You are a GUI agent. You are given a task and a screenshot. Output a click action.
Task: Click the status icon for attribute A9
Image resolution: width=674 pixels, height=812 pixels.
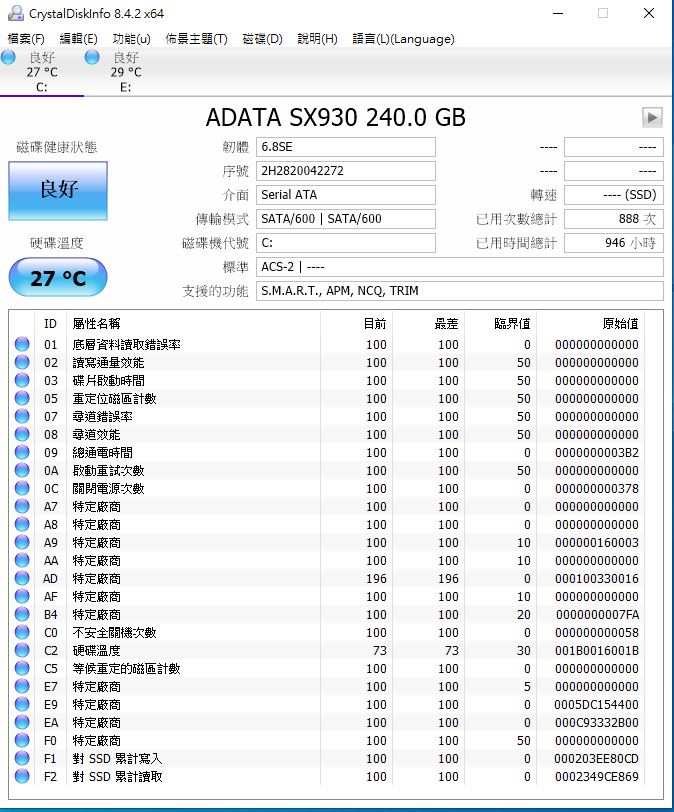[22, 542]
